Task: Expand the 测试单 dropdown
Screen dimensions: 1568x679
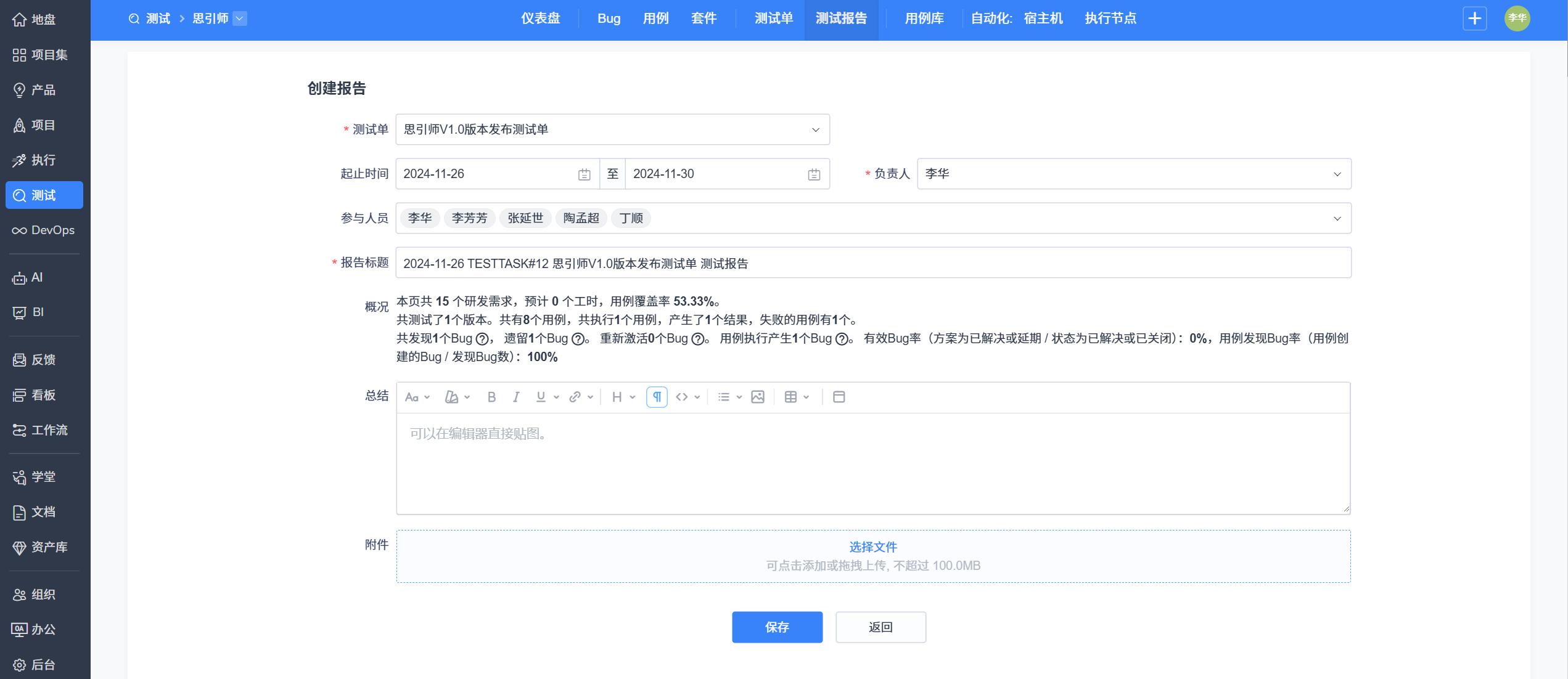Action: (815, 130)
